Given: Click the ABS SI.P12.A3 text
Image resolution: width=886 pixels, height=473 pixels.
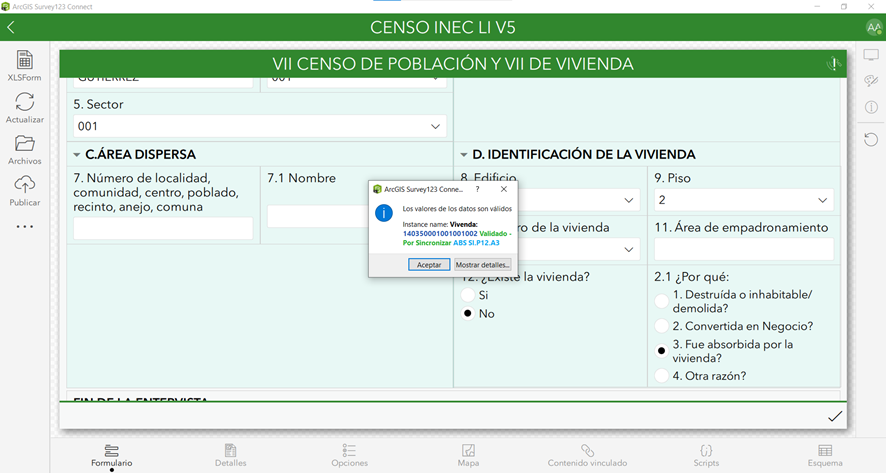Looking at the screenshot, I should (x=476, y=242).
